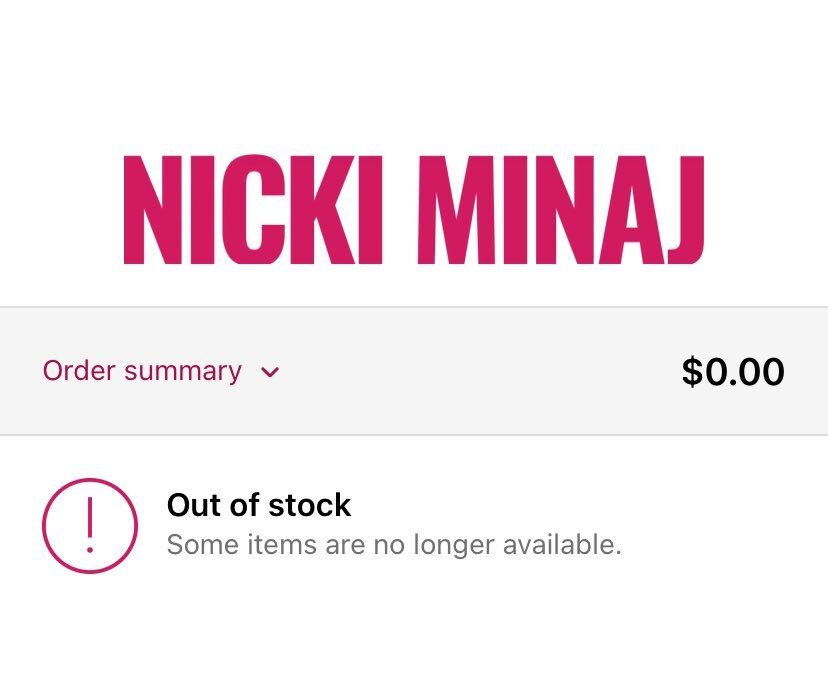Collapse the Order summary panel
828x700 pixels.
click(160, 371)
